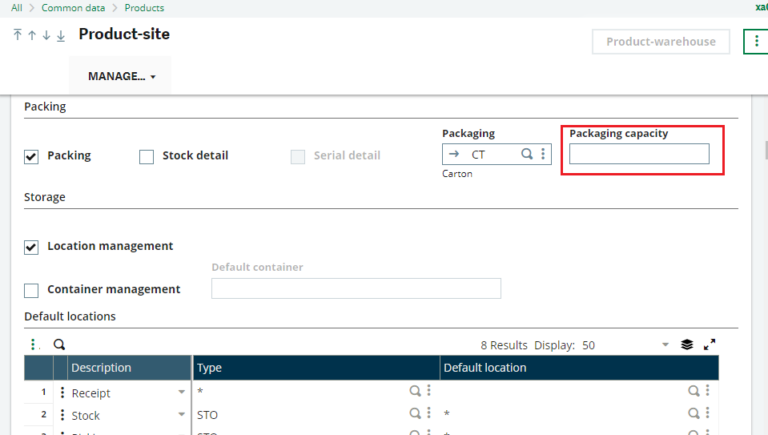Open the more actions vertical dots at top right

755,42
